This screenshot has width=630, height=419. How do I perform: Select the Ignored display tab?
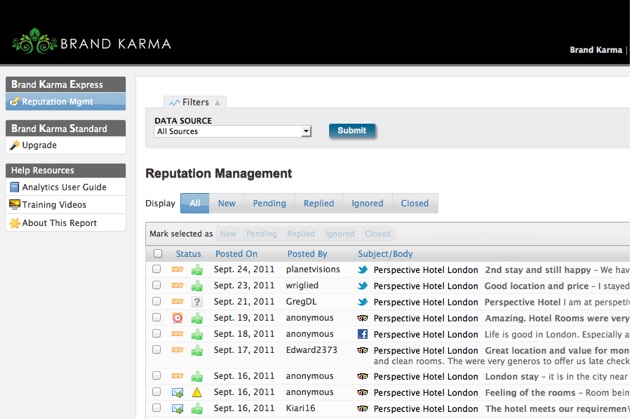click(x=367, y=203)
